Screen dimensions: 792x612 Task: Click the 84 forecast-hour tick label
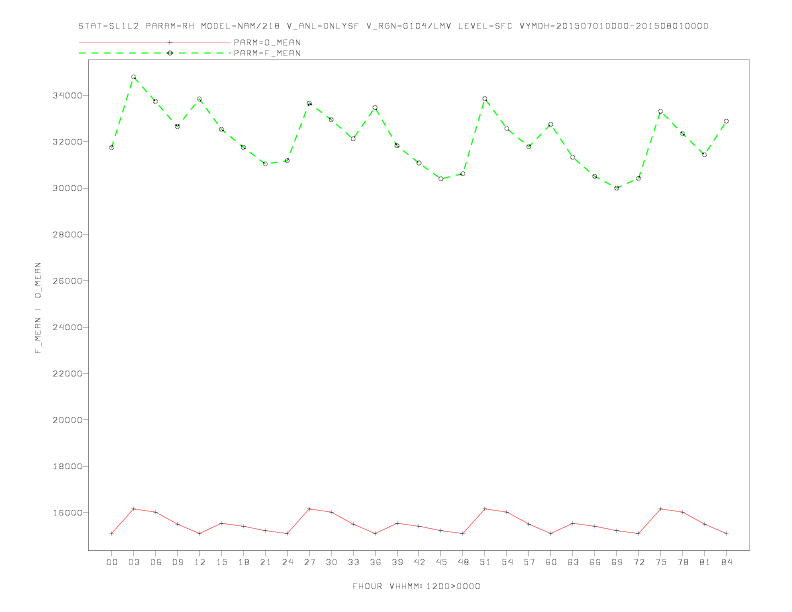(x=726, y=562)
